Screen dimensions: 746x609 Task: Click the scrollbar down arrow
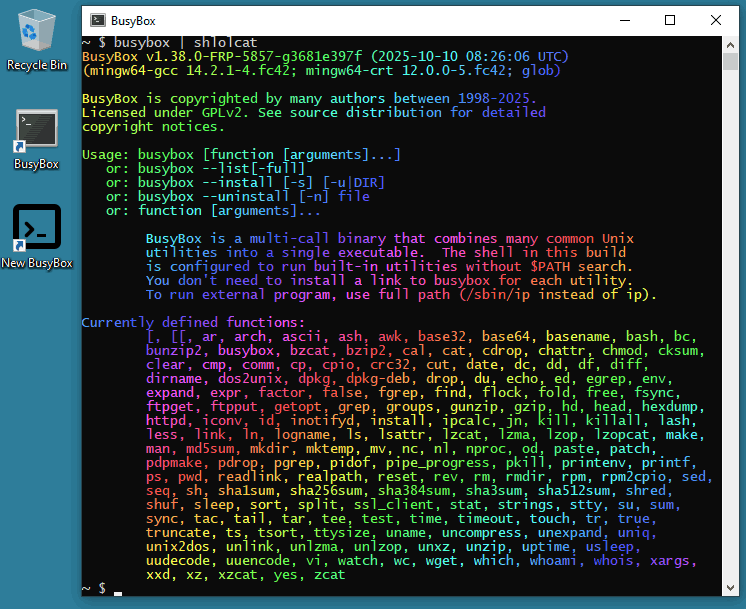[730, 588]
